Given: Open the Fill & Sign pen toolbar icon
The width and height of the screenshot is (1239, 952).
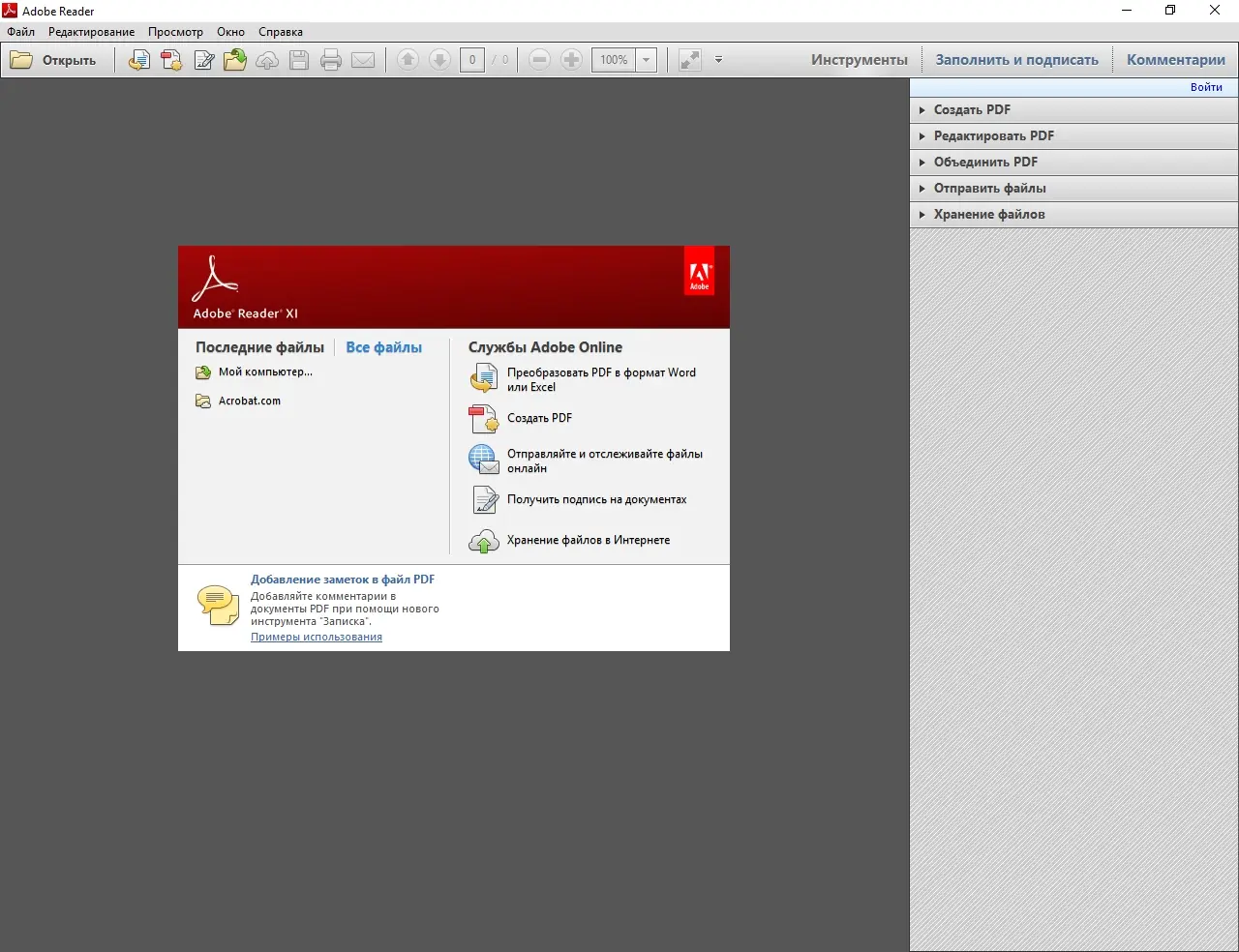Looking at the screenshot, I should tap(204, 59).
